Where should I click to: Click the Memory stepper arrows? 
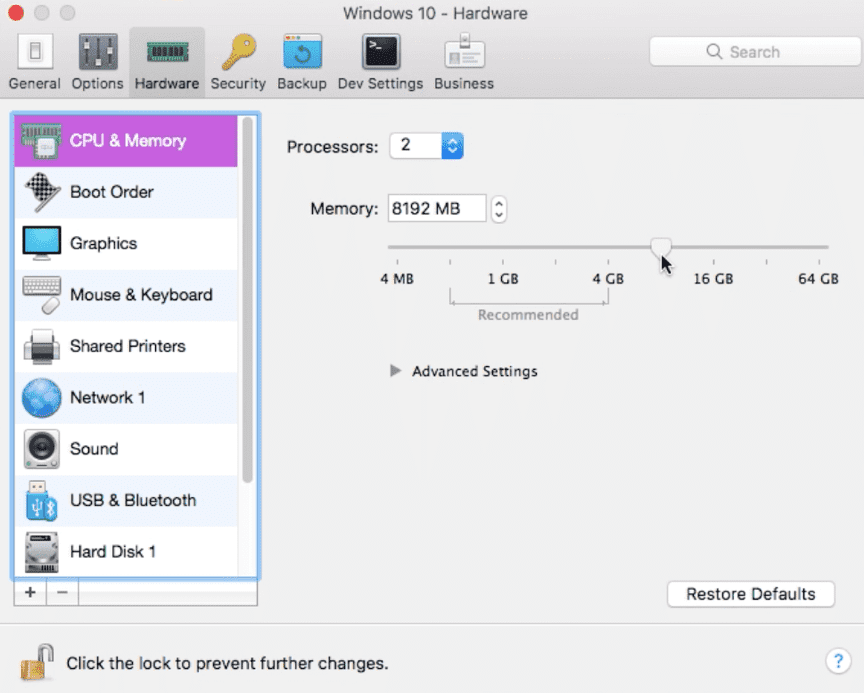(500, 209)
